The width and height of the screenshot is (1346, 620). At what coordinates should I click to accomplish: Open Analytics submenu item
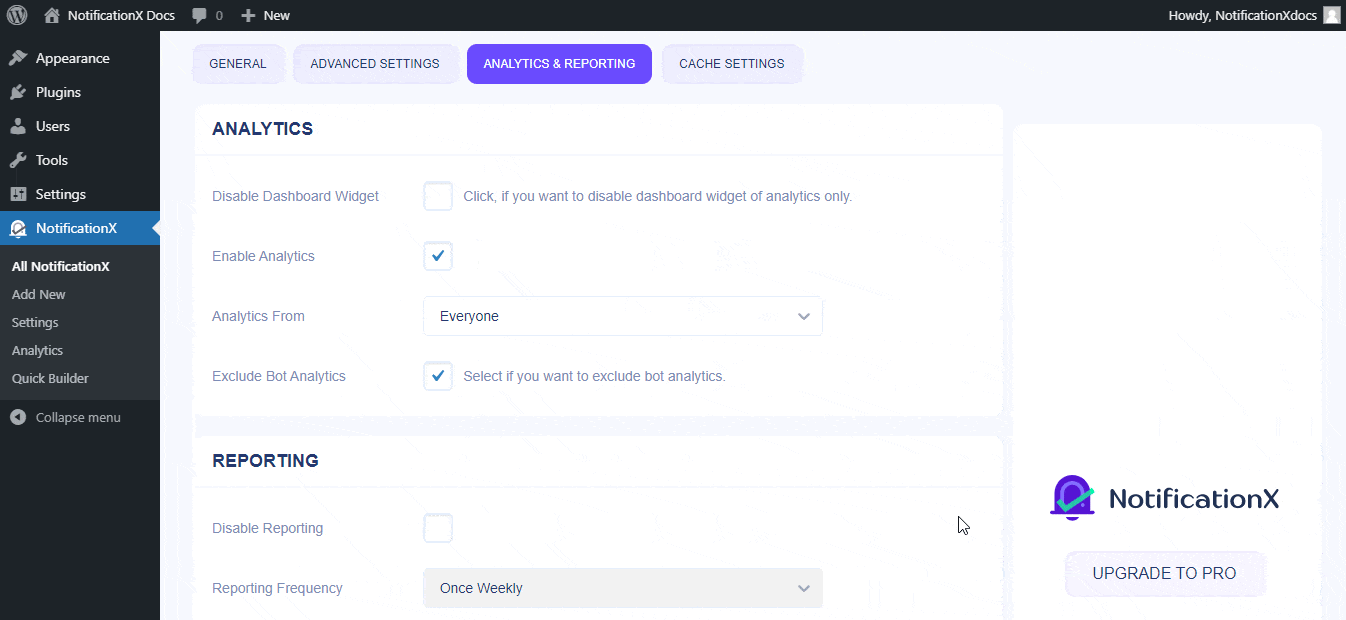[x=38, y=351]
